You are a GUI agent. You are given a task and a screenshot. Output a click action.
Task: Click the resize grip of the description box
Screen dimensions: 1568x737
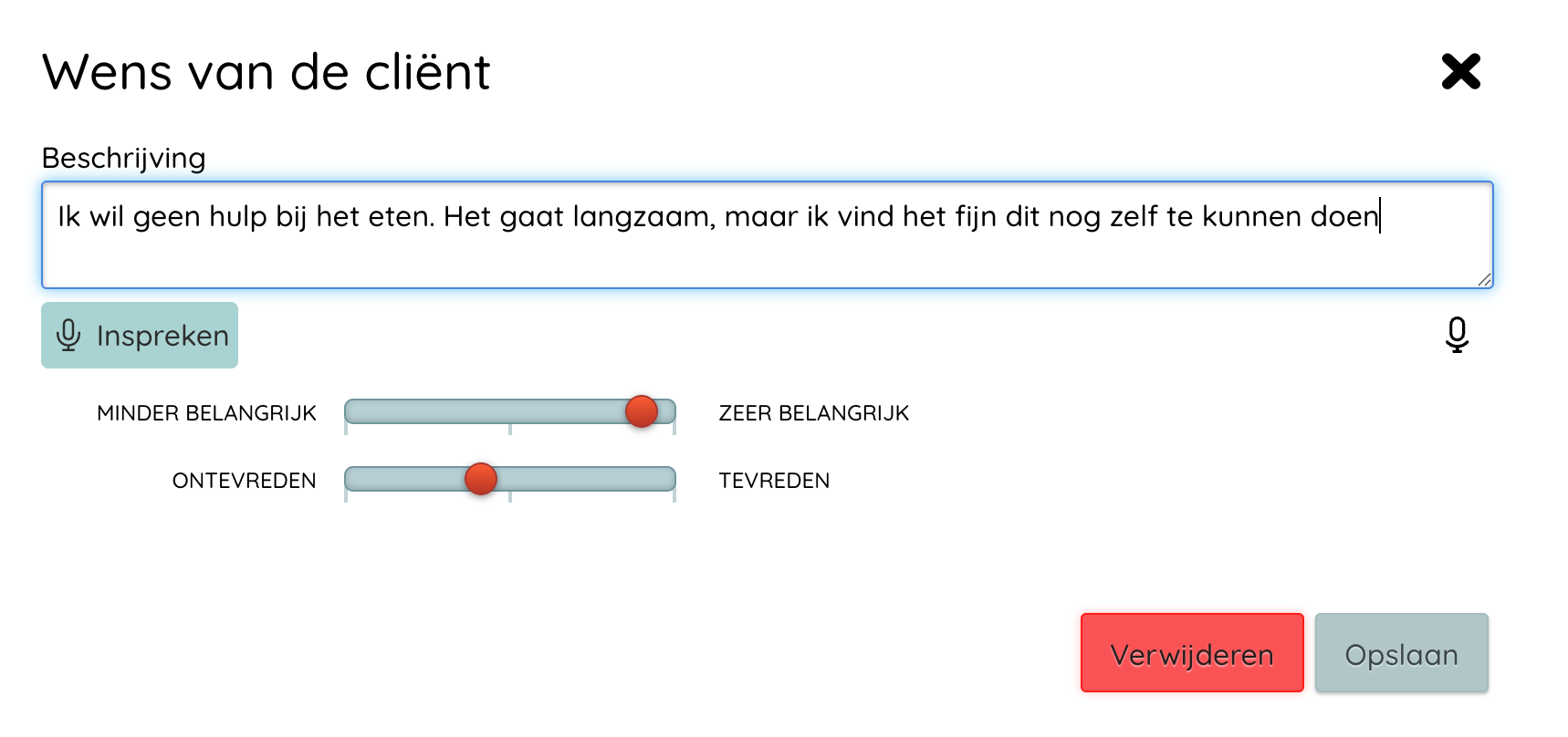[1484, 280]
